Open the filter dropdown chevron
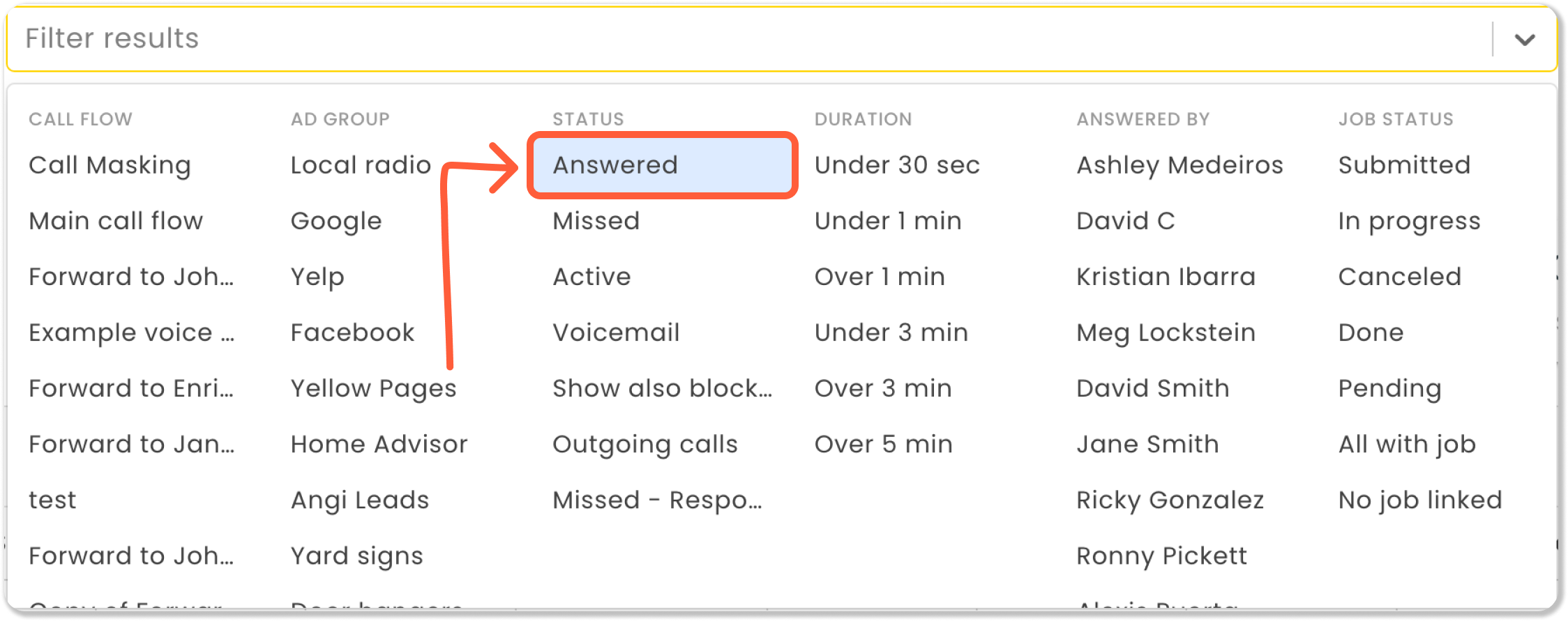The height and width of the screenshot is (621, 1568). click(x=1524, y=40)
